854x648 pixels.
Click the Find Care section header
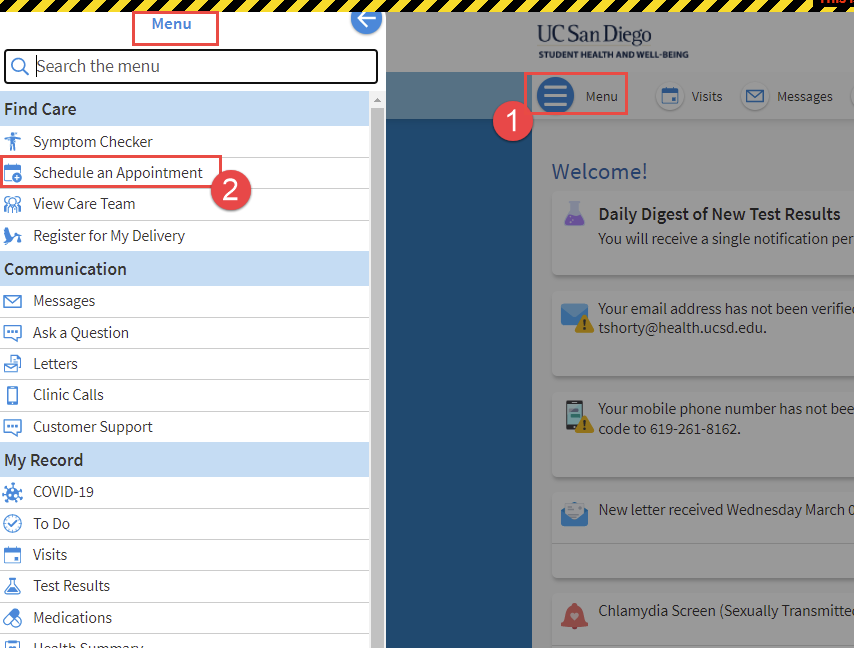[x=185, y=109]
